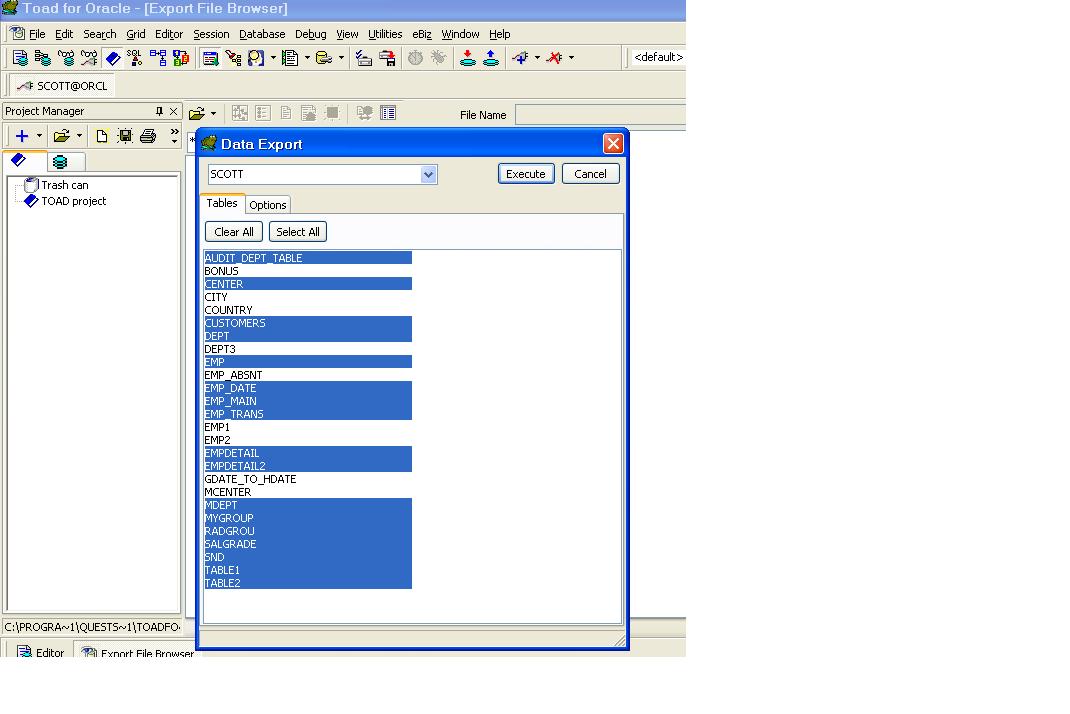Open the SCOTT schema dropdown
The height and width of the screenshot is (714, 1070).
click(428, 174)
